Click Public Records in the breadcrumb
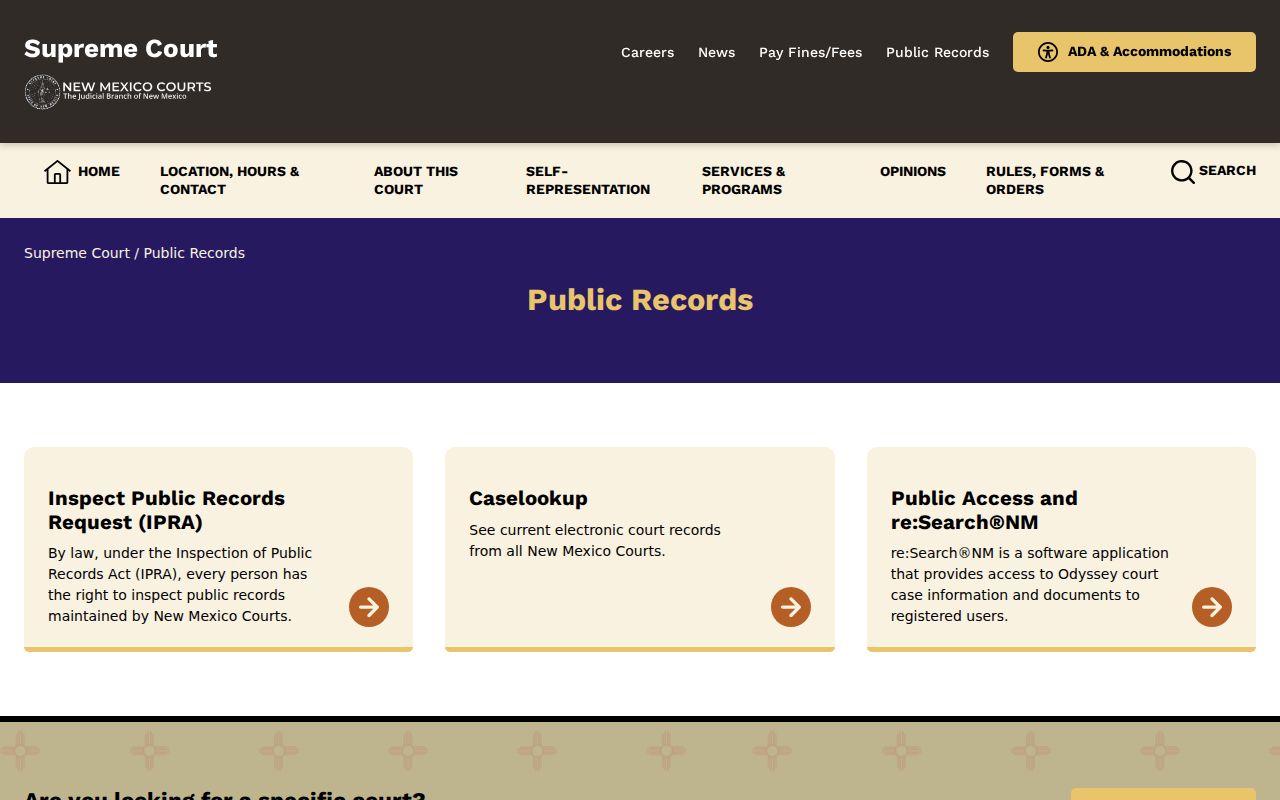Image resolution: width=1280 pixels, height=800 pixels. tap(194, 253)
